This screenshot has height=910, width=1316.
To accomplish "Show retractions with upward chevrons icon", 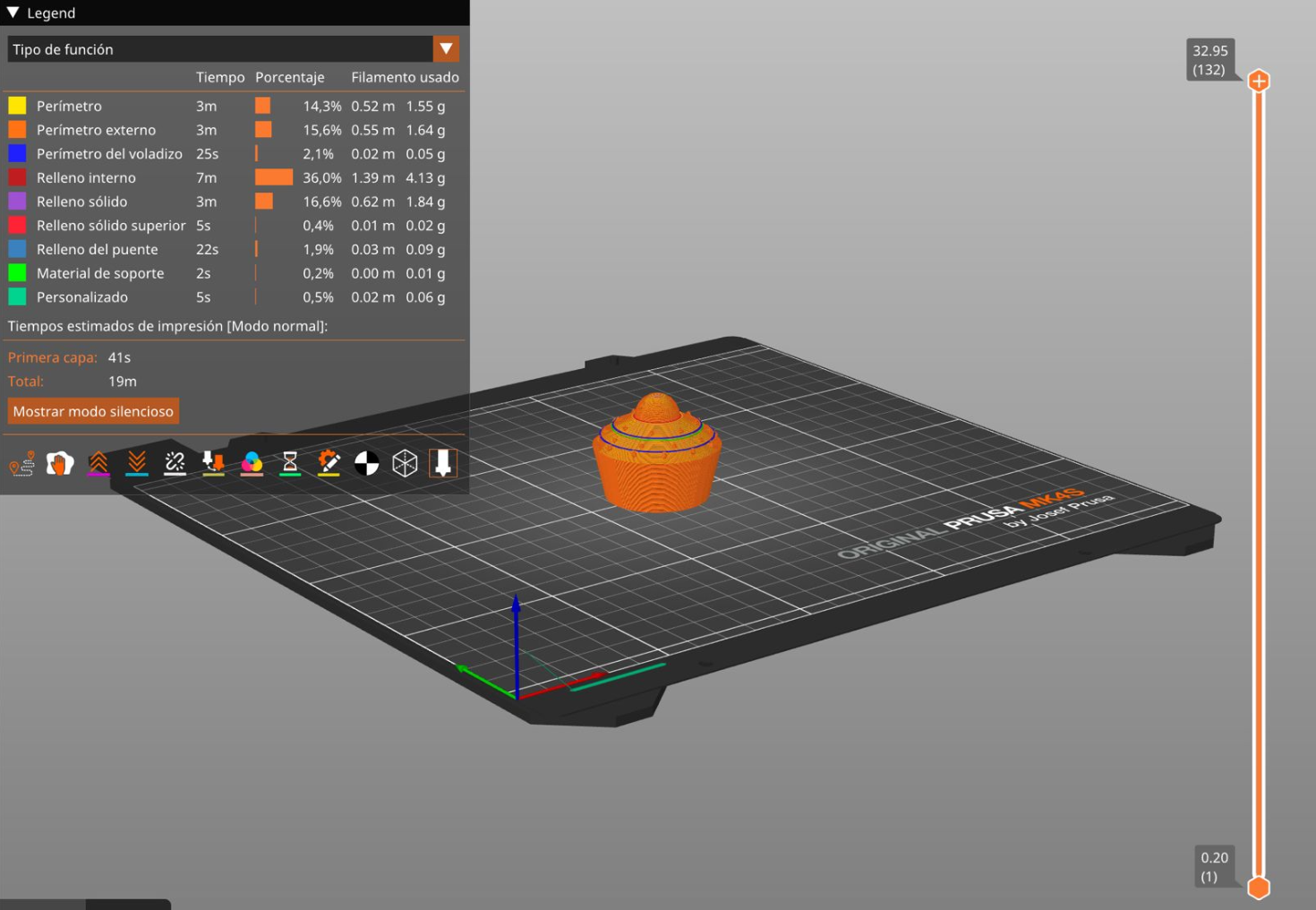I will (98, 463).
